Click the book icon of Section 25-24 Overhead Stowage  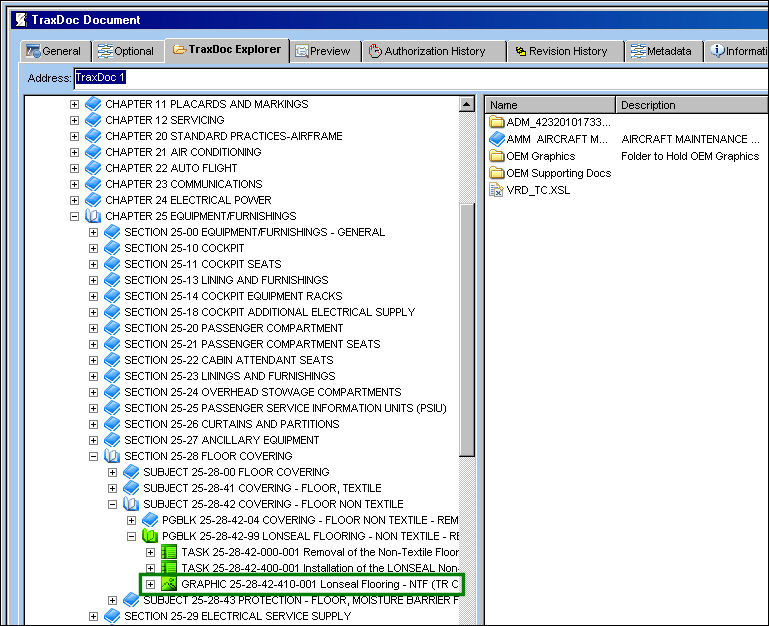[x=112, y=392]
